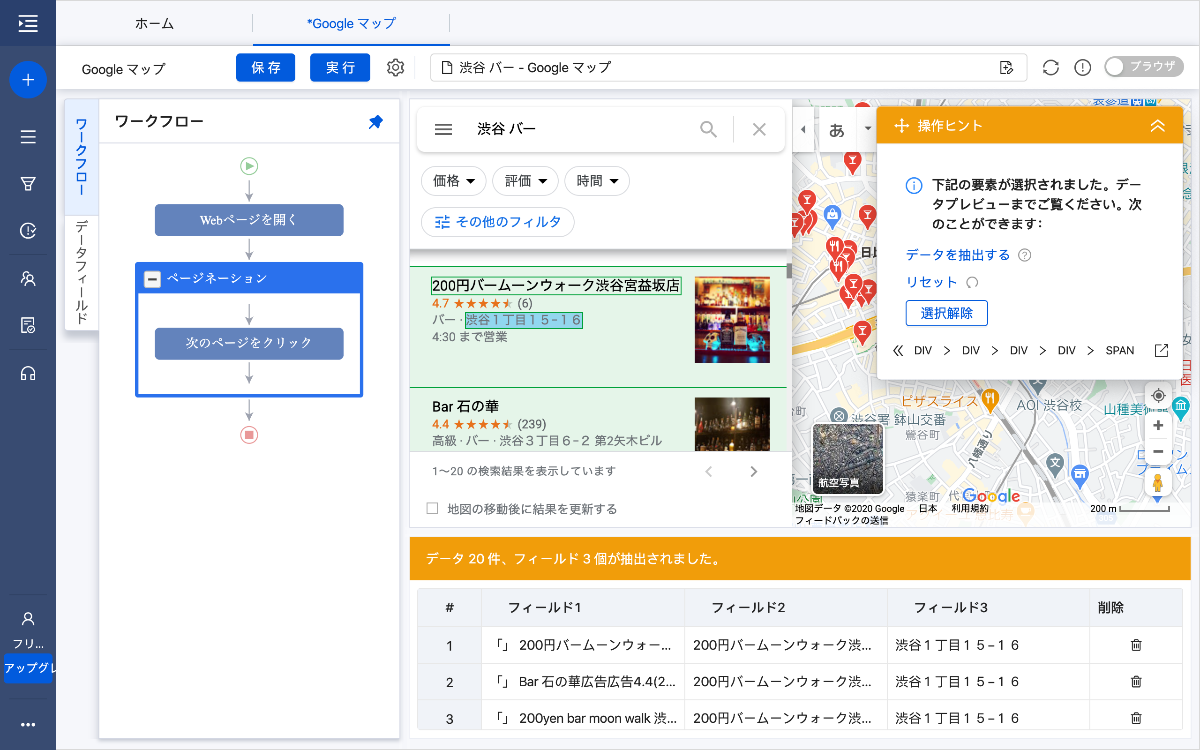Viewport: 1200px width, 750px height.
Task: Click the green workflow start node
Action: point(249,166)
